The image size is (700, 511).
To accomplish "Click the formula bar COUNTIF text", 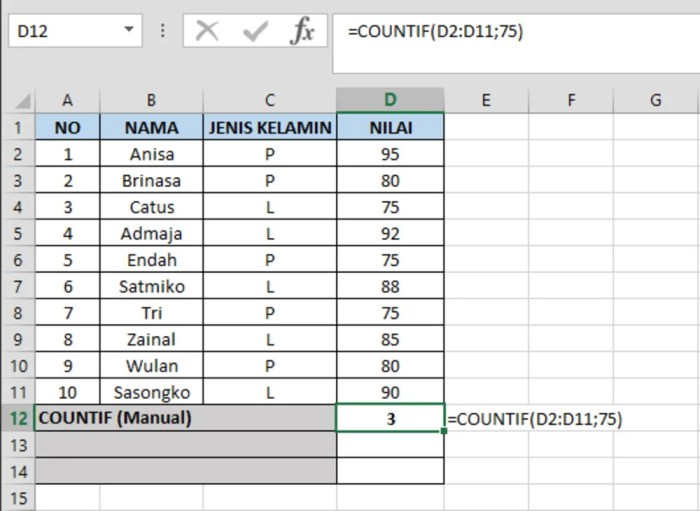I will (435, 31).
